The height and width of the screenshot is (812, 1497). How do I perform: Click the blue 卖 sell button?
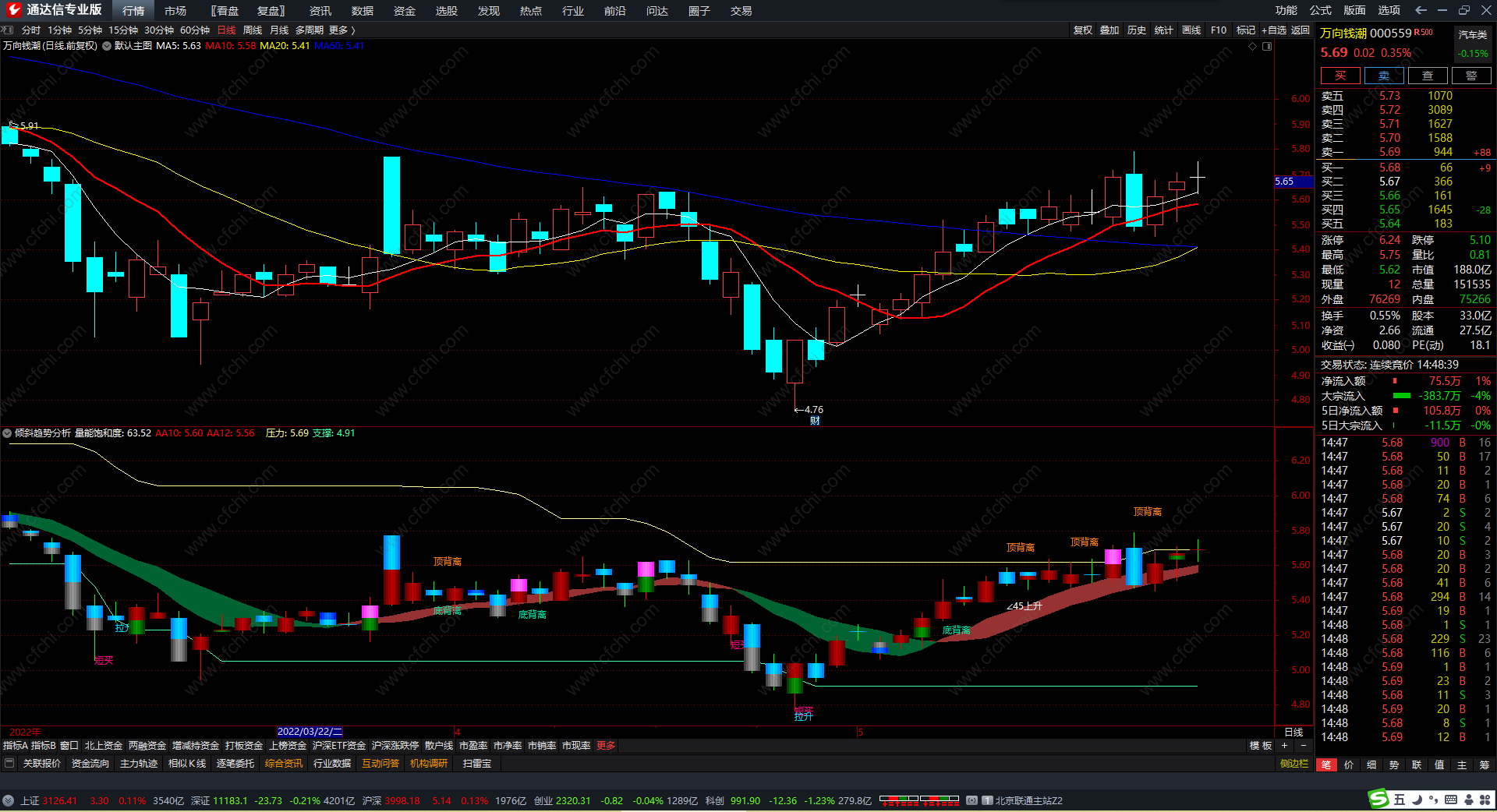[x=1384, y=76]
